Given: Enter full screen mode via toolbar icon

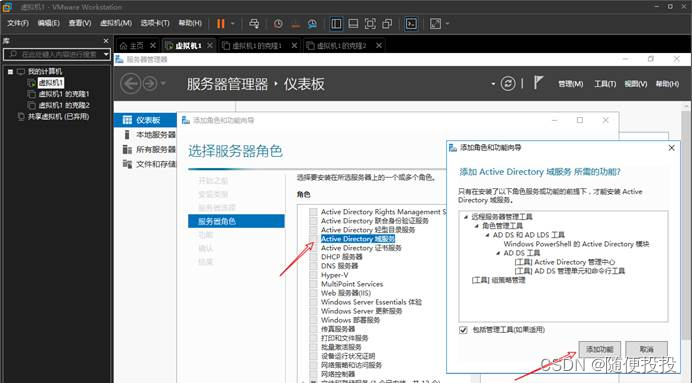Looking at the screenshot, I should pos(370,24).
